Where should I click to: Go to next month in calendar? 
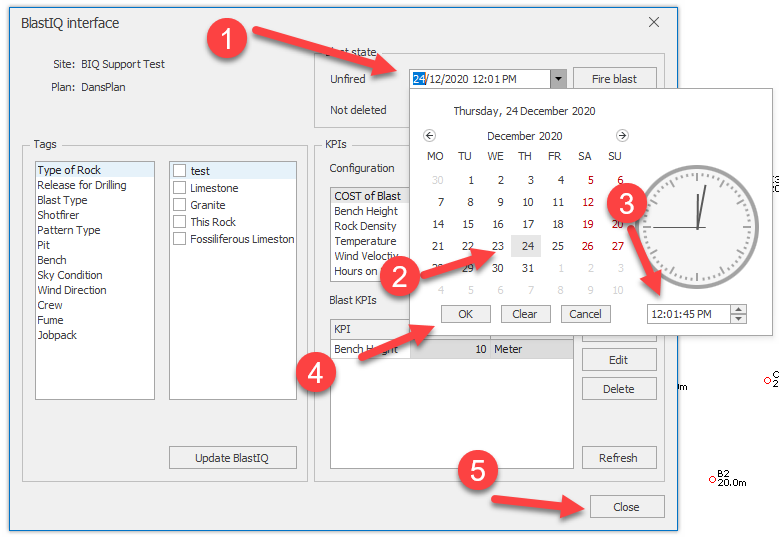622,135
